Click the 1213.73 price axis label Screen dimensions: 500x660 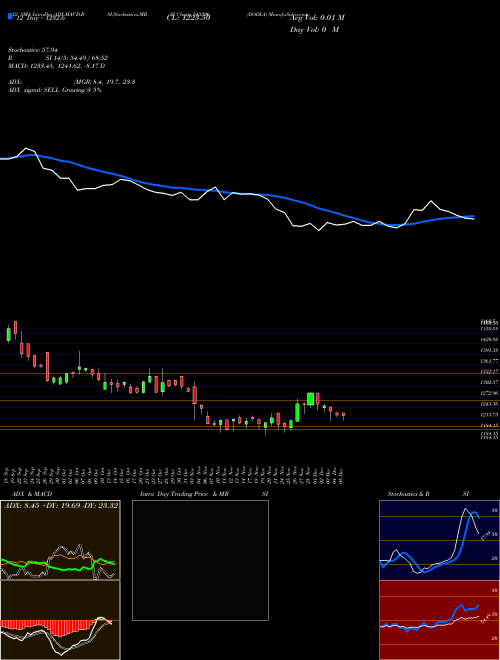click(x=490, y=415)
